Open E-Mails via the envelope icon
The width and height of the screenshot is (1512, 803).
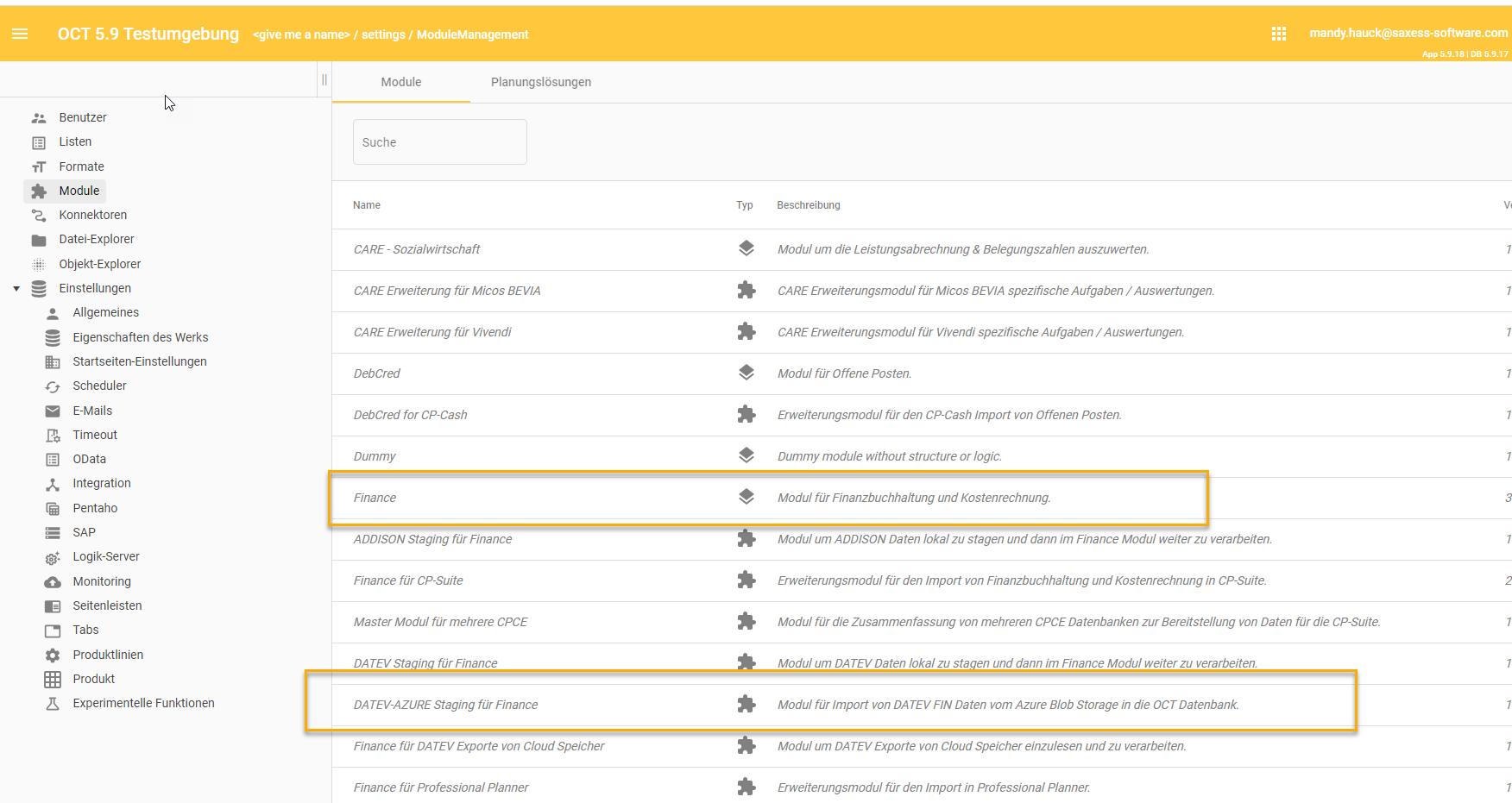[x=53, y=410]
